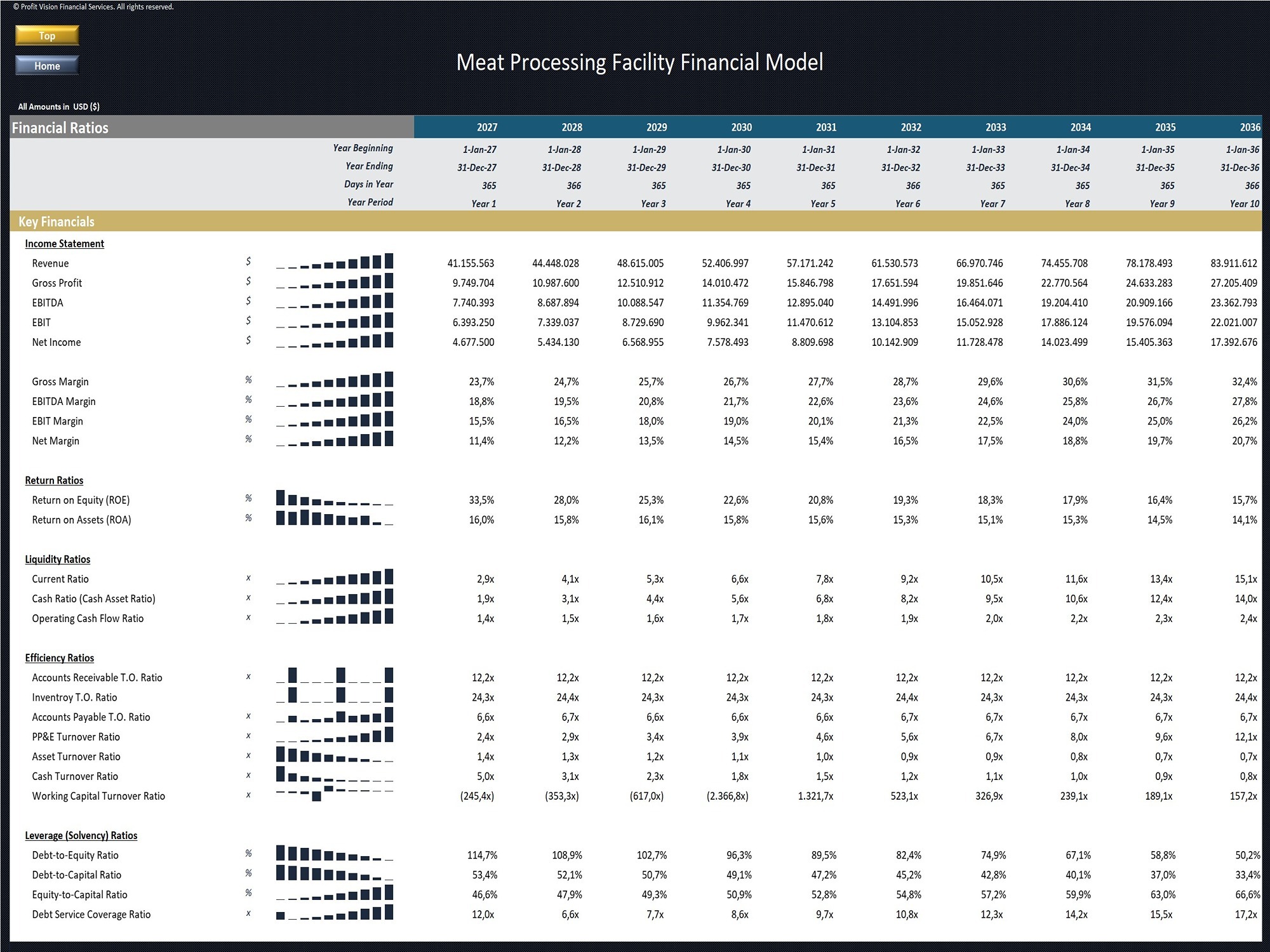Viewport: 1270px width, 952px height.
Task: Select the Current Ratio sparkline chart
Action: 335,577
